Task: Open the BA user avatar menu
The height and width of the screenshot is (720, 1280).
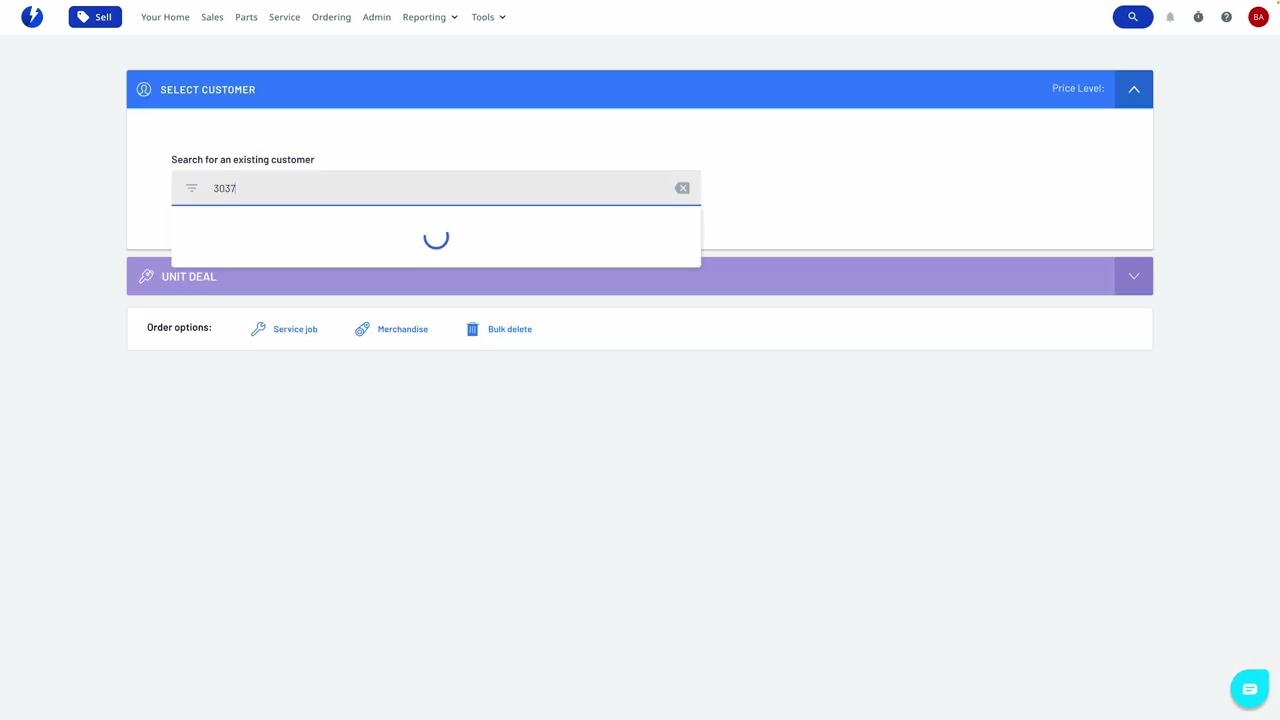Action: tap(1258, 17)
